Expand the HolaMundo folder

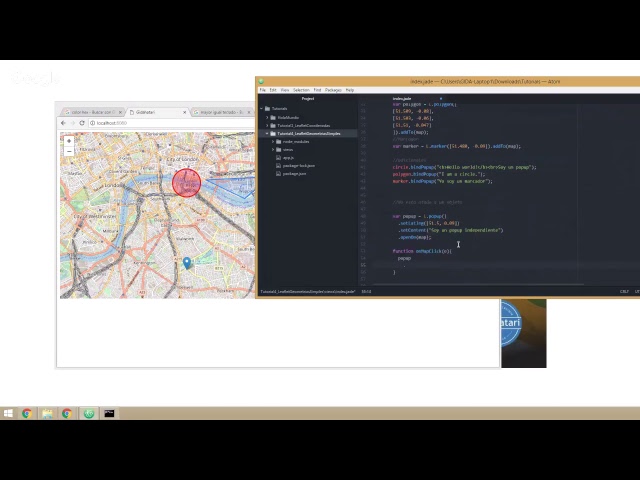267,117
